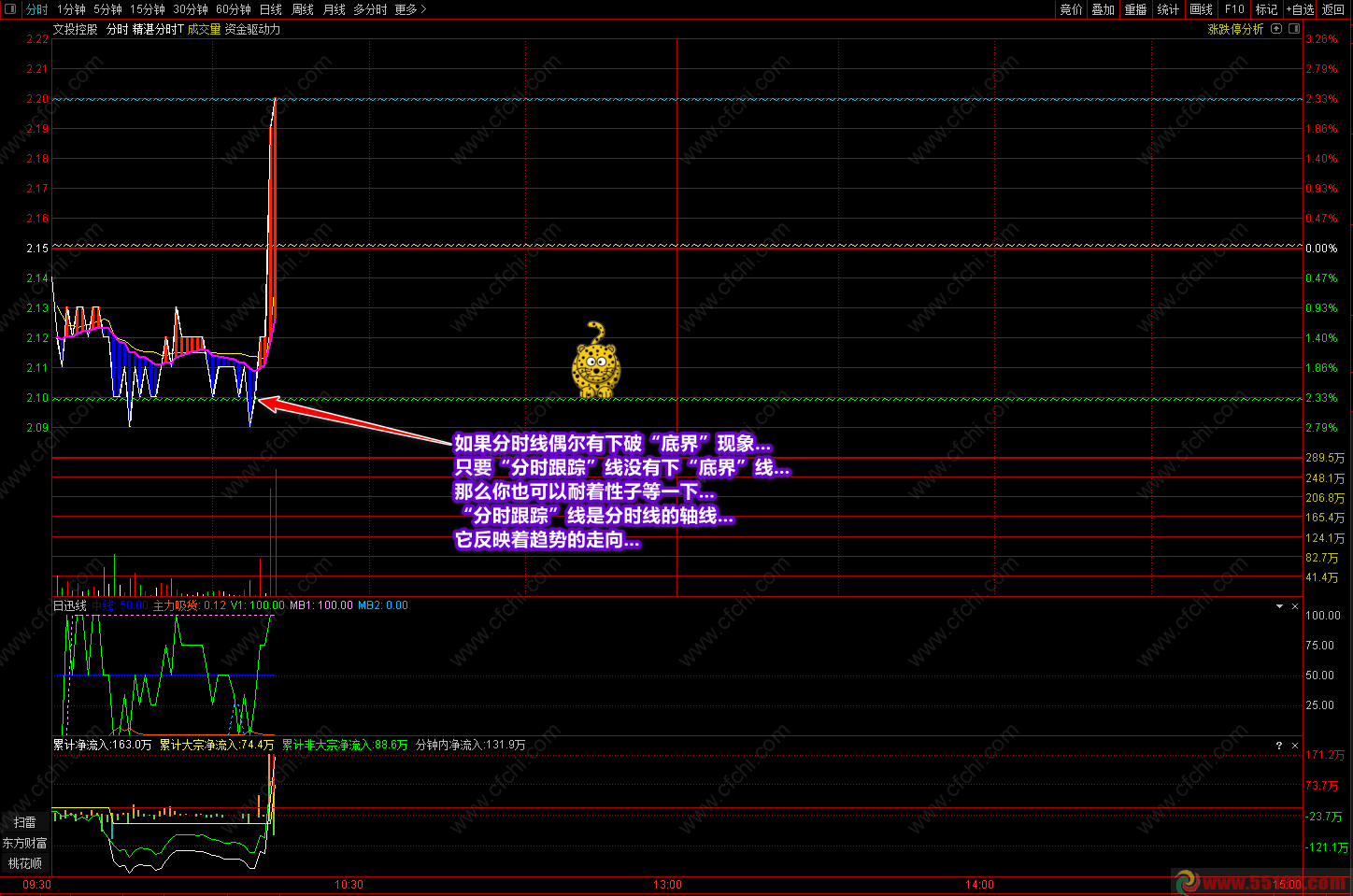
Task: Open the 多分时 multi-day view tab
Action: [370, 9]
